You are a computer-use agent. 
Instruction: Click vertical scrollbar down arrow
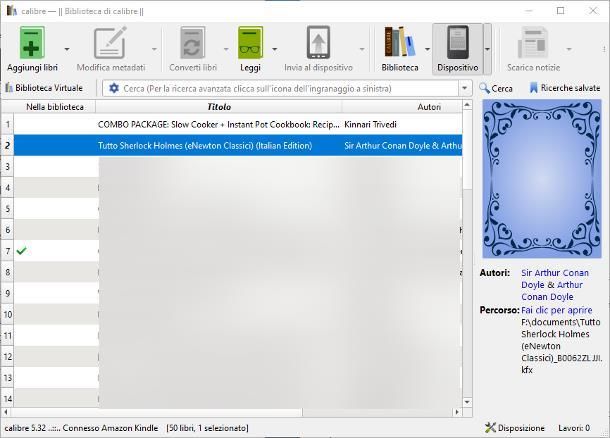pyautogui.click(x=467, y=402)
